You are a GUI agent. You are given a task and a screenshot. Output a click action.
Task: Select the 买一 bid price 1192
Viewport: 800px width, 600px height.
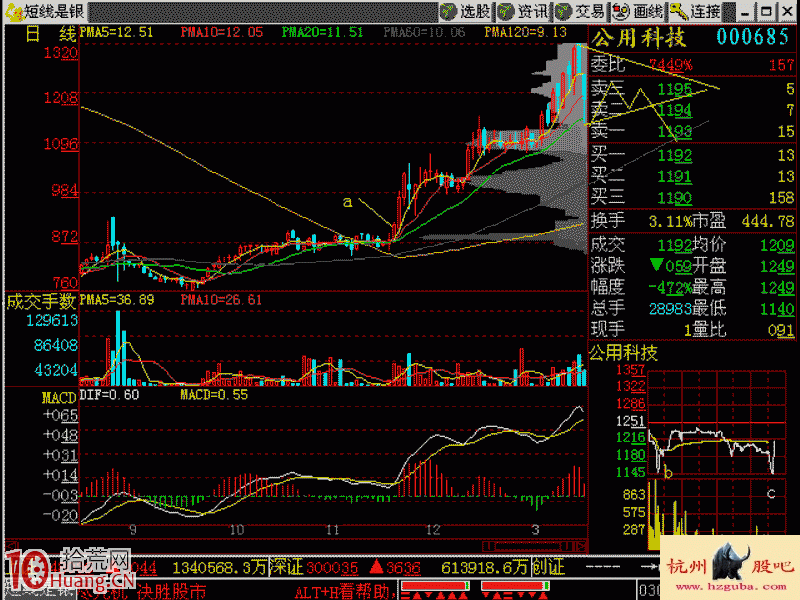(x=674, y=155)
